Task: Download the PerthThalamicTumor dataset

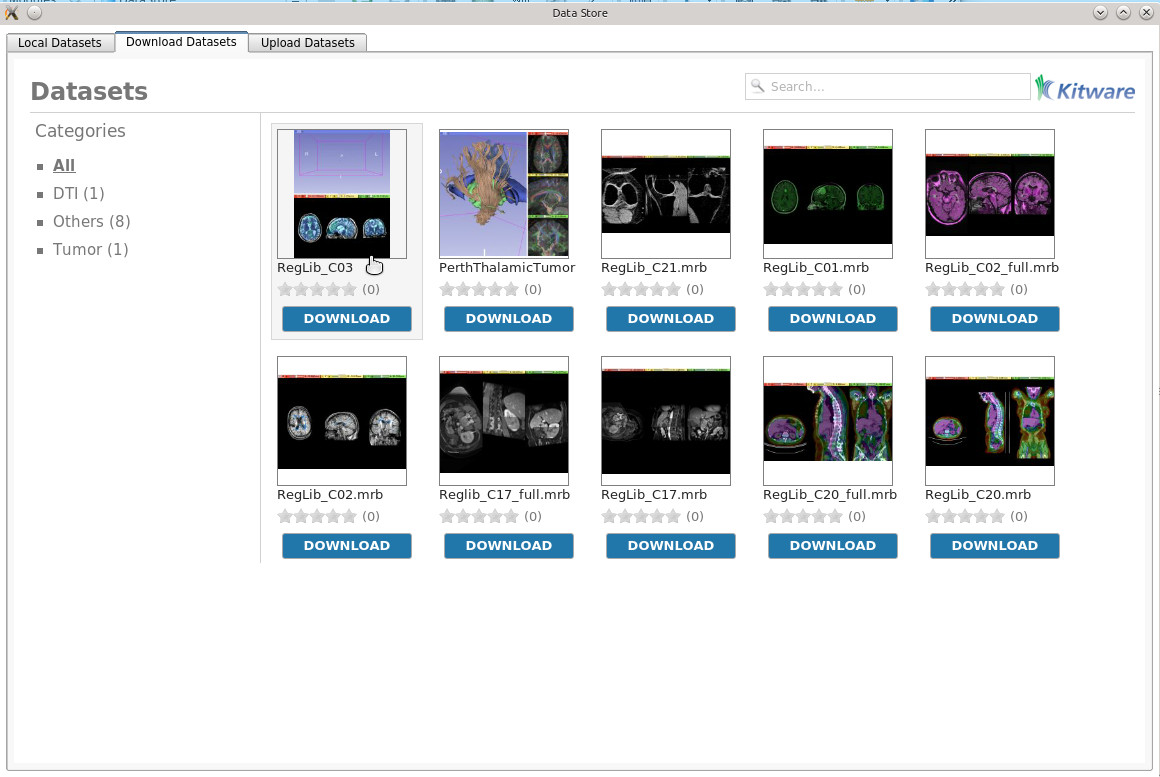Action: tap(508, 319)
